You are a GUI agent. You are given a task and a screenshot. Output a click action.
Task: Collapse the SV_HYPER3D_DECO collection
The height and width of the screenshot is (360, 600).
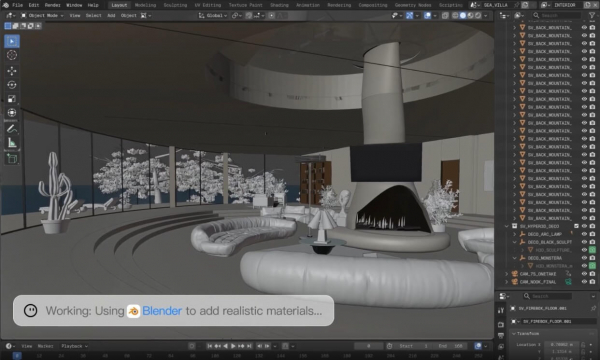(x=507, y=226)
